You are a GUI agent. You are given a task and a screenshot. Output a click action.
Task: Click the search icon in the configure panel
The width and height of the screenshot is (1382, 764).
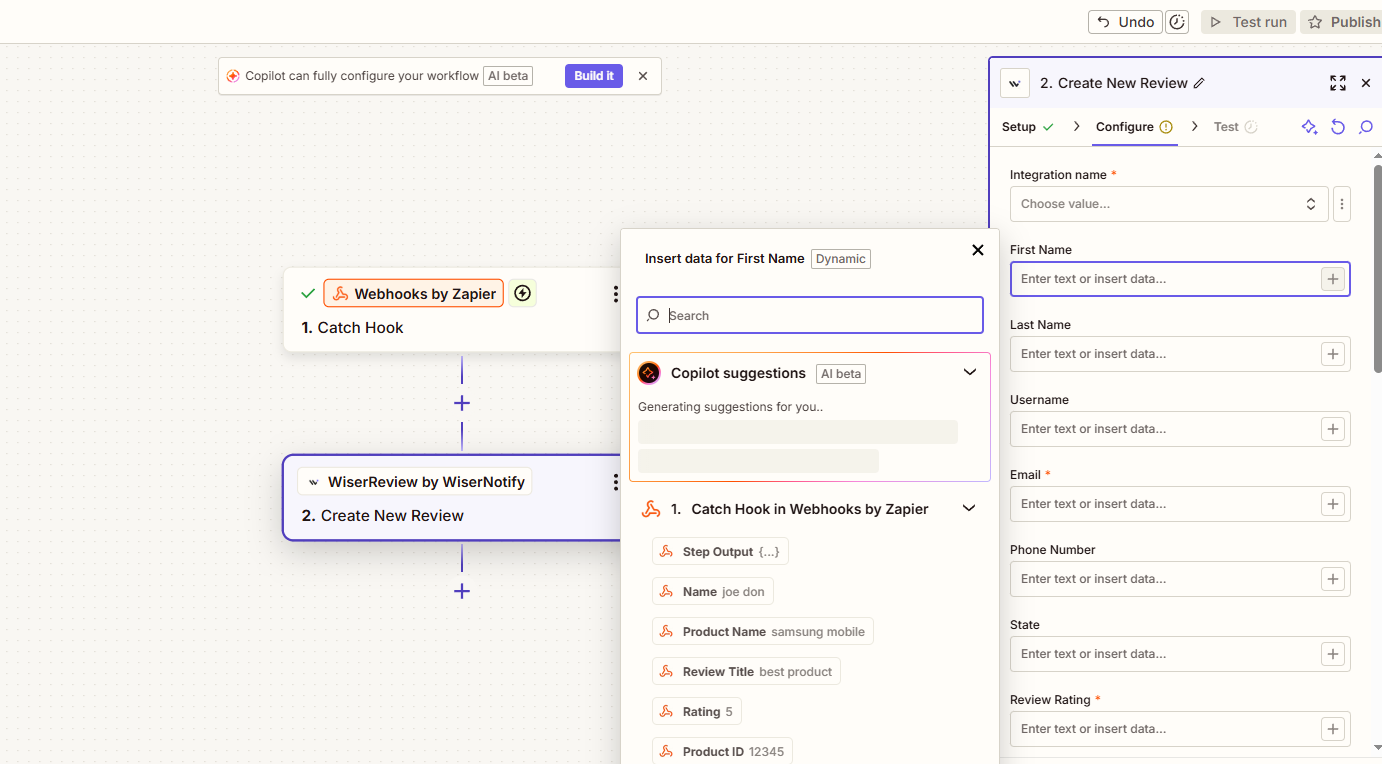1366,127
